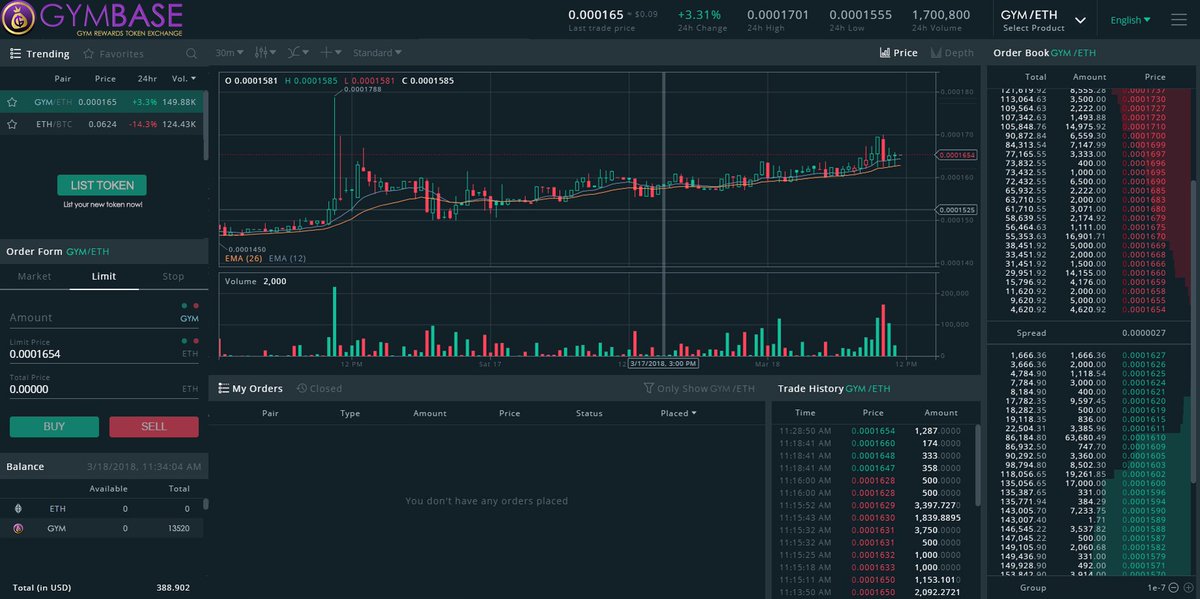Click the Trending list icon

click(x=15, y=54)
